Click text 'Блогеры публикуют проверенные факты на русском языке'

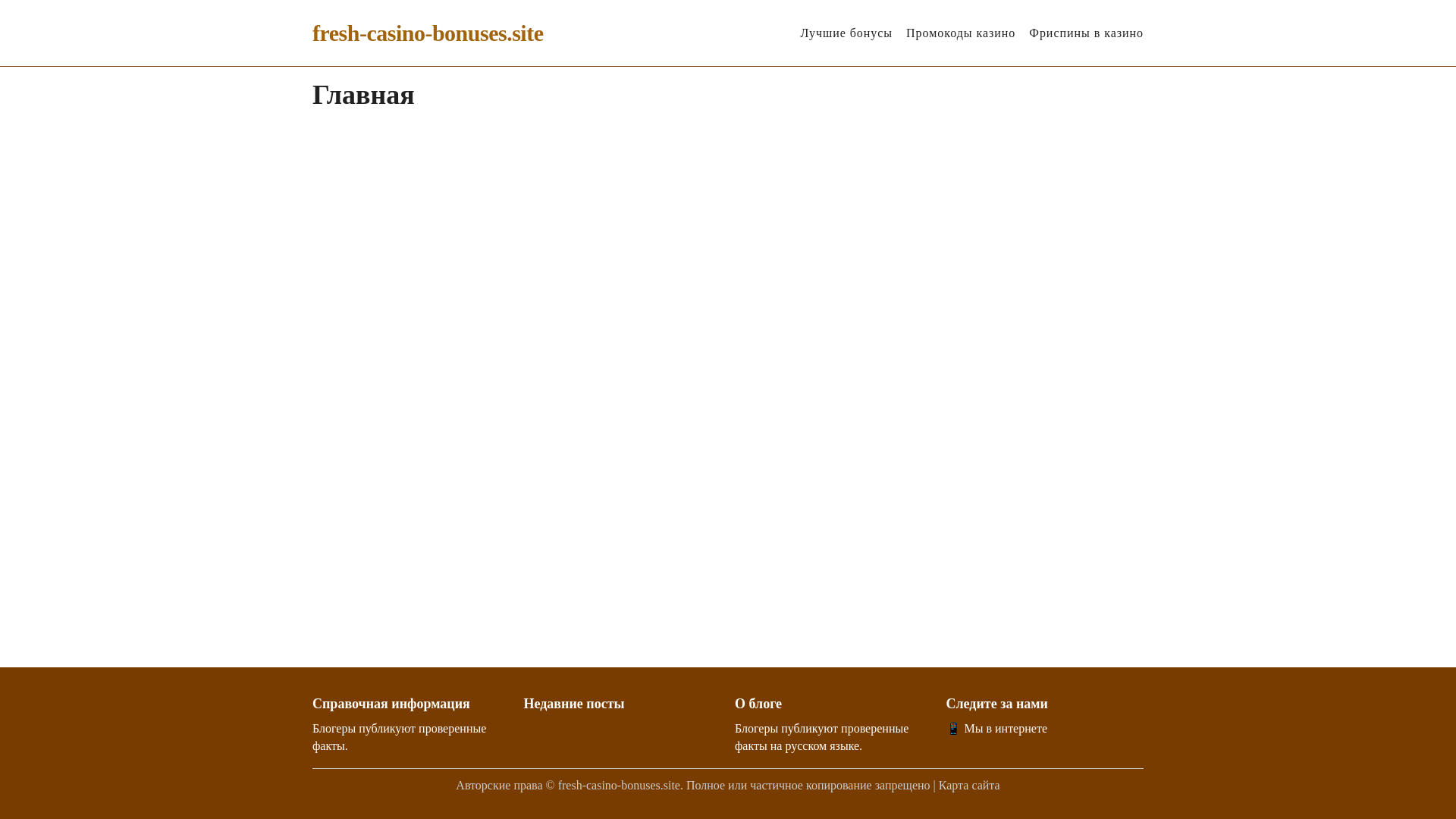tap(821, 737)
